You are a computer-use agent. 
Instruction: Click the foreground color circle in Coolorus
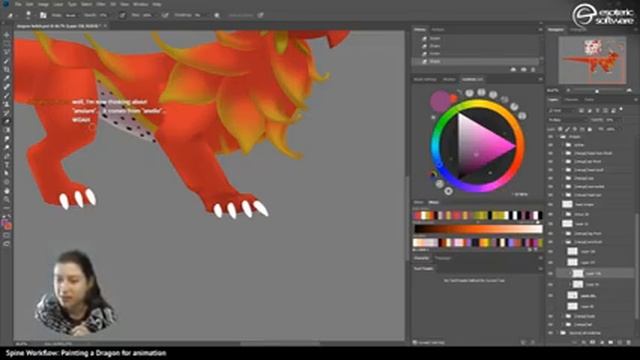pyautogui.click(x=440, y=101)
